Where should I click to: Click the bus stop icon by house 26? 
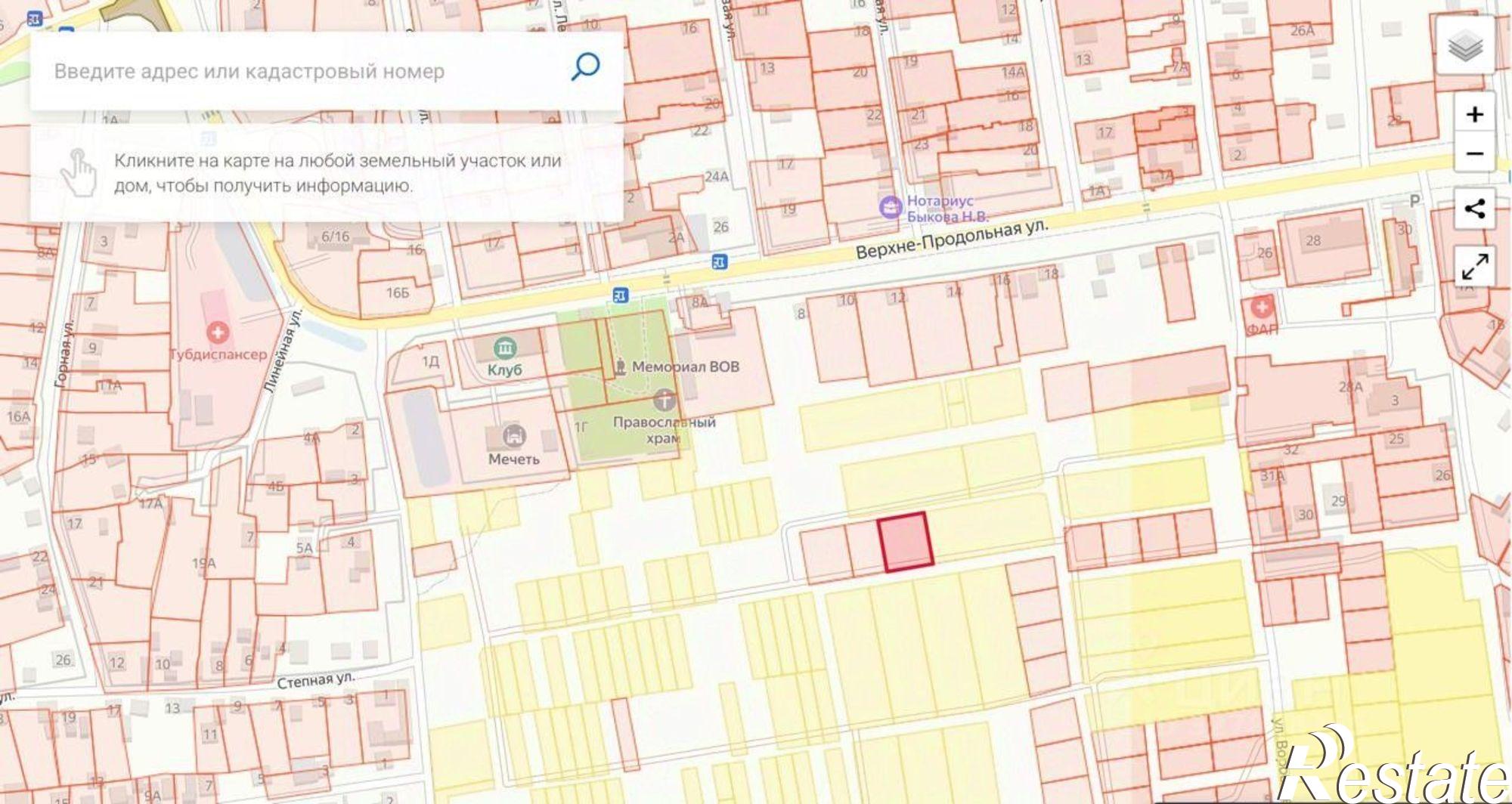pyautogui.click(x=720, y=261)
